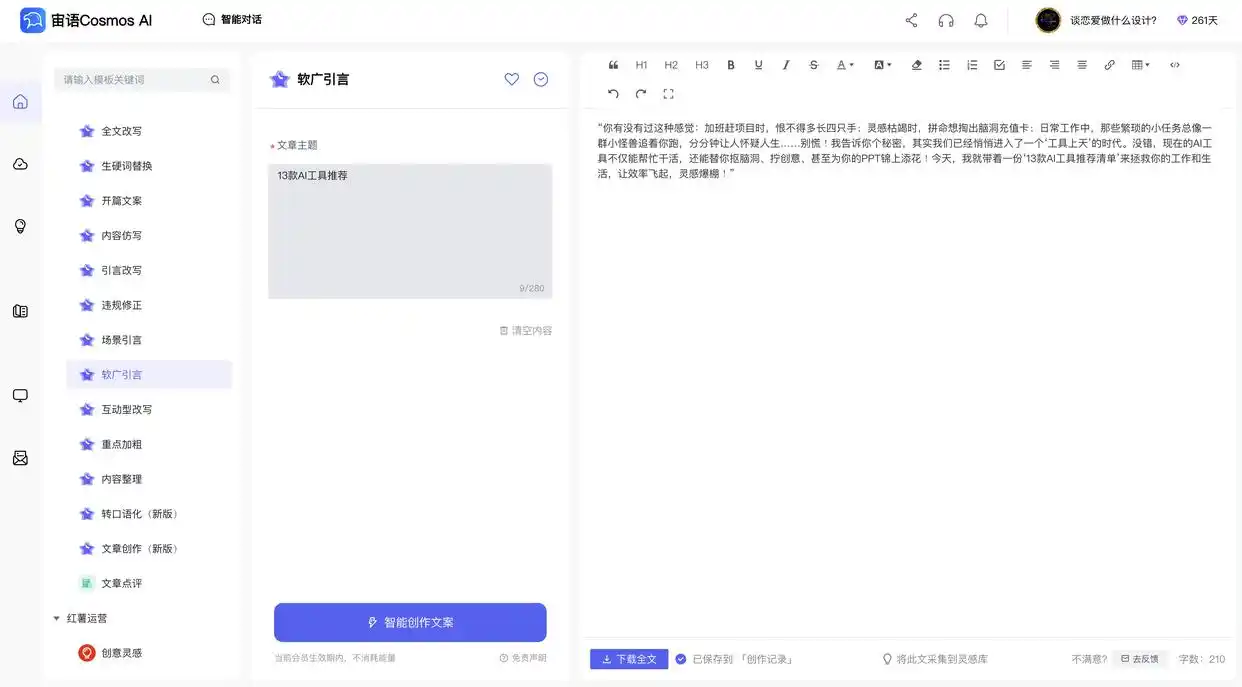Open 免责声明 link
The height and width of the screenshot is (687, 1242).
coord(523,658)
